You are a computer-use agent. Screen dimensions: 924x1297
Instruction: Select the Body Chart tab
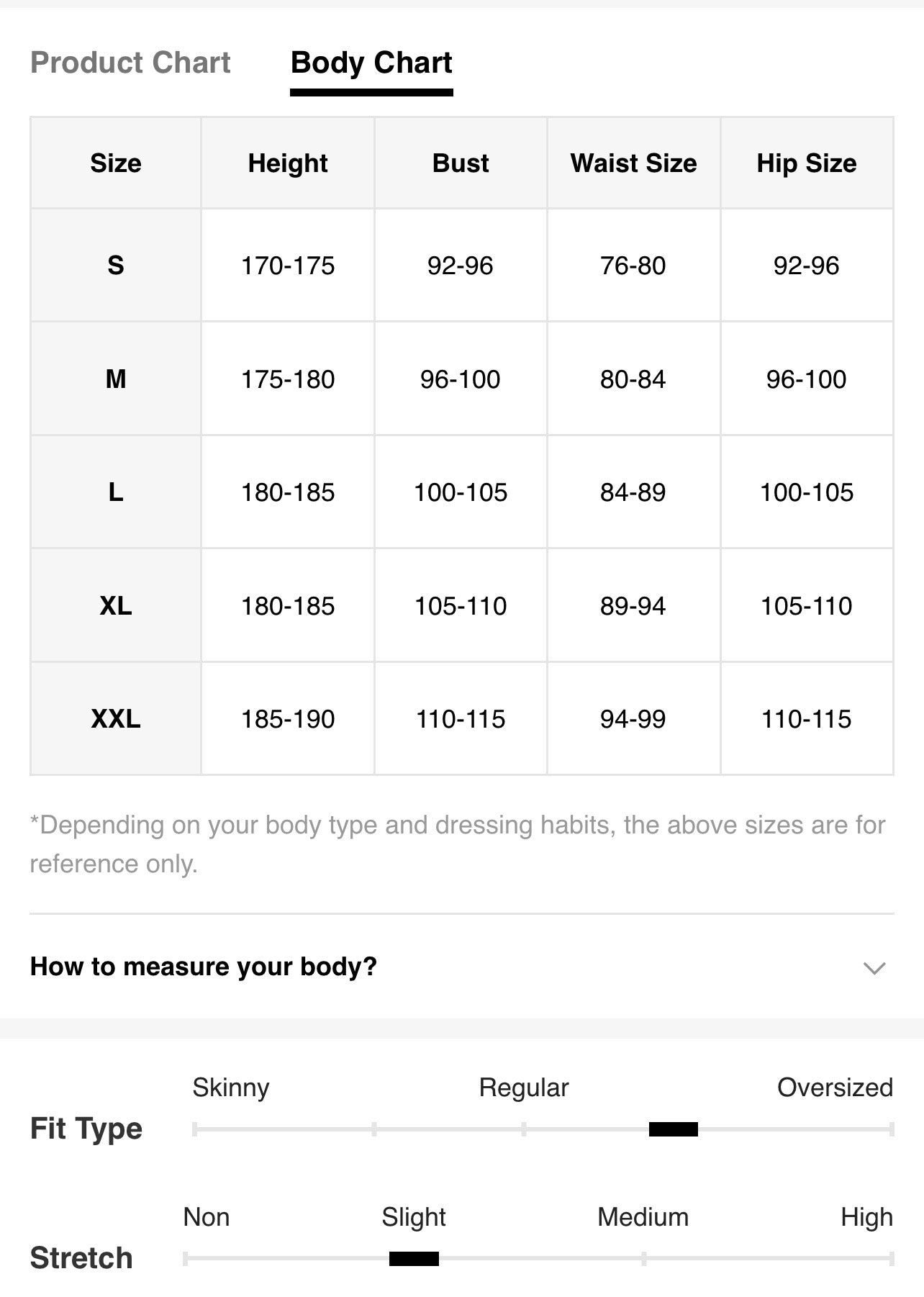pyautogui.click(x=371, y=63)
